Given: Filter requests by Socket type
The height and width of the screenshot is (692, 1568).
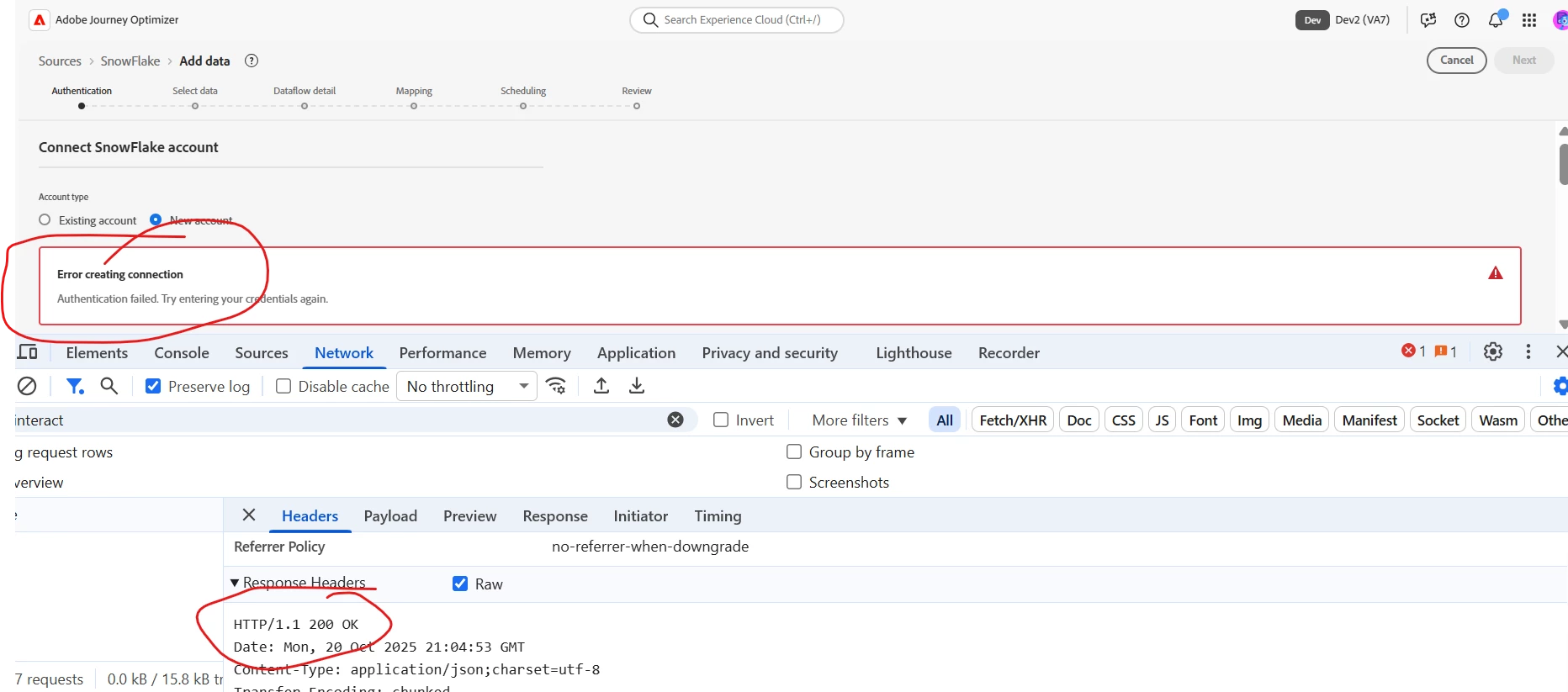Looking at the screenshot, I should click(x=1438, y=420).
